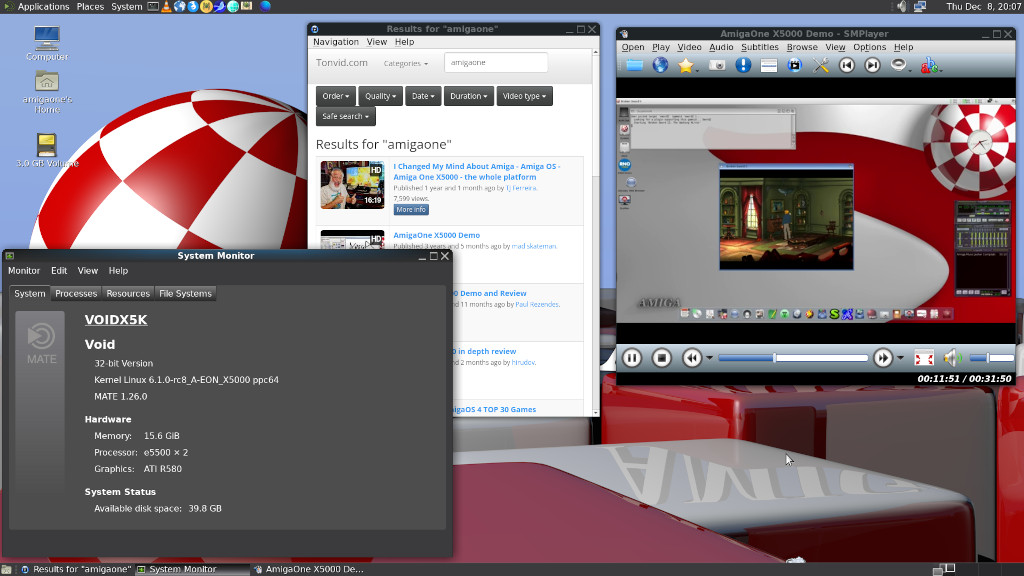
Task: Jump to the previous track in SMPlayer toolbar
Action: click(846, 65)
